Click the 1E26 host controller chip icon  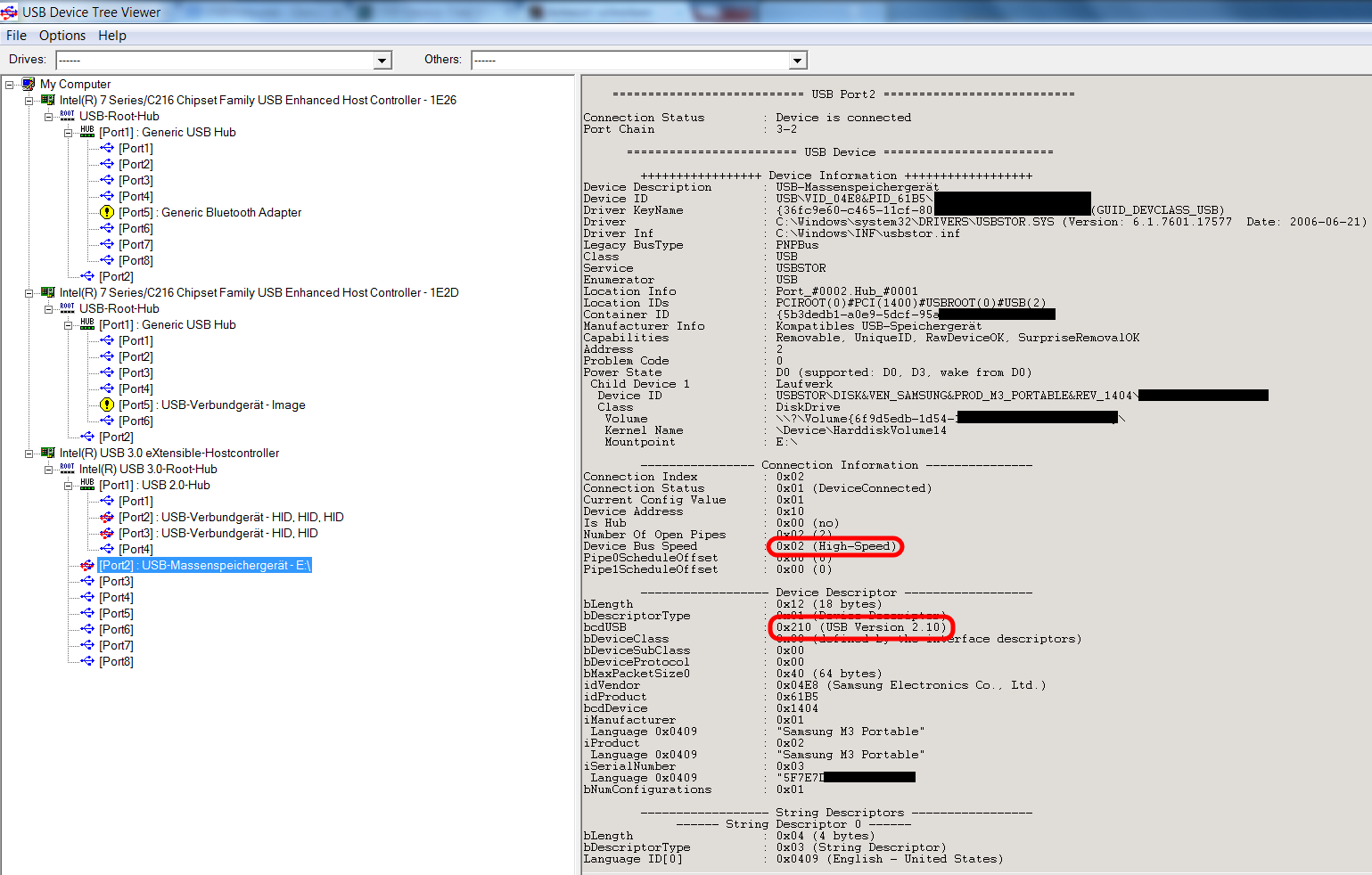coord(47,100)
